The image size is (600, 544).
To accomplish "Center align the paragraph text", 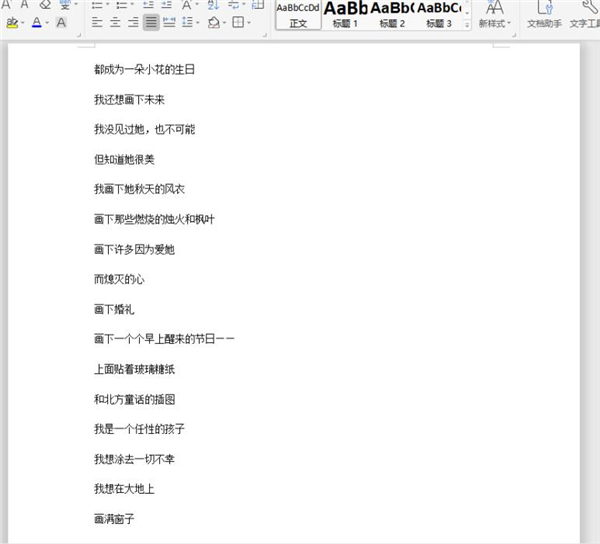I will (x=115, y=22).
